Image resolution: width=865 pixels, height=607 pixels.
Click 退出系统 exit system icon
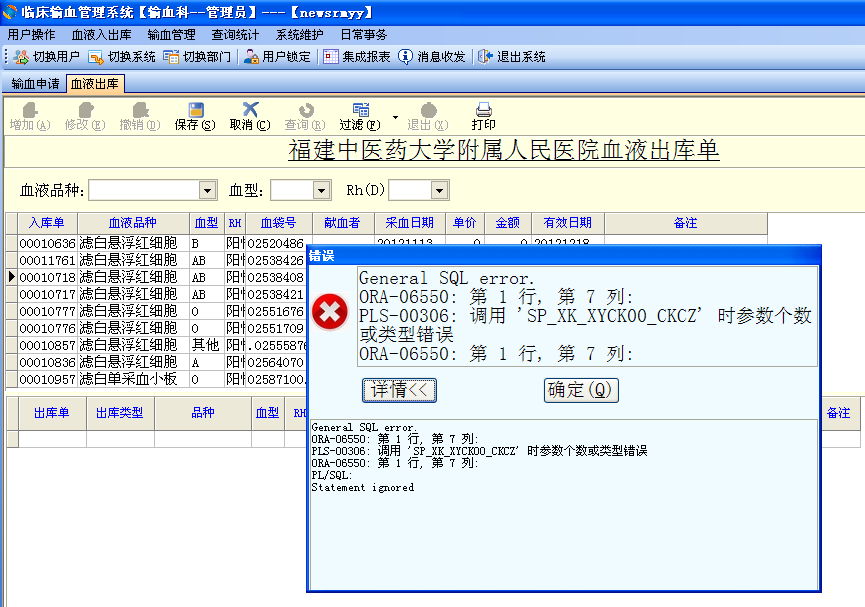[485, 57]
